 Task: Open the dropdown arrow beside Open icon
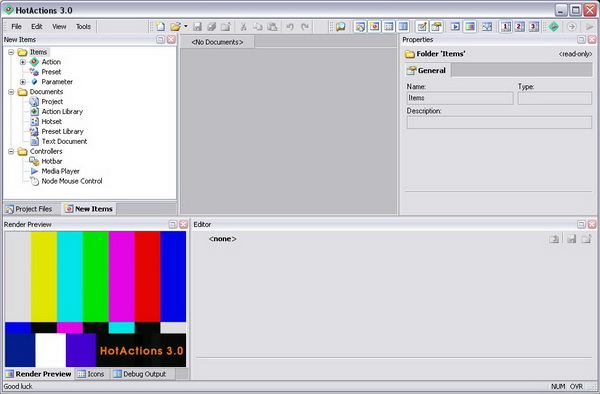click(186, 26)
